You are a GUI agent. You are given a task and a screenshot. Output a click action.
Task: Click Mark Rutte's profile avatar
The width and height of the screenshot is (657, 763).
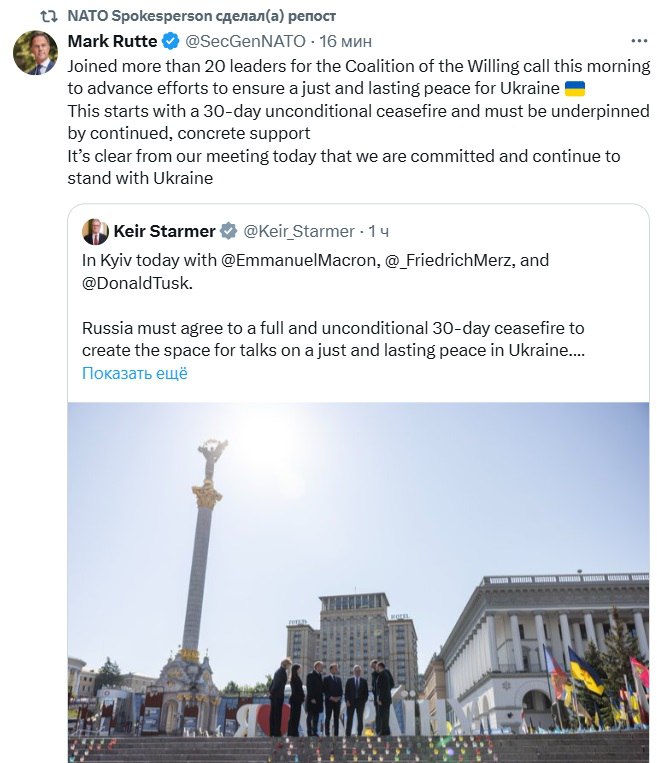pos(35,53)
